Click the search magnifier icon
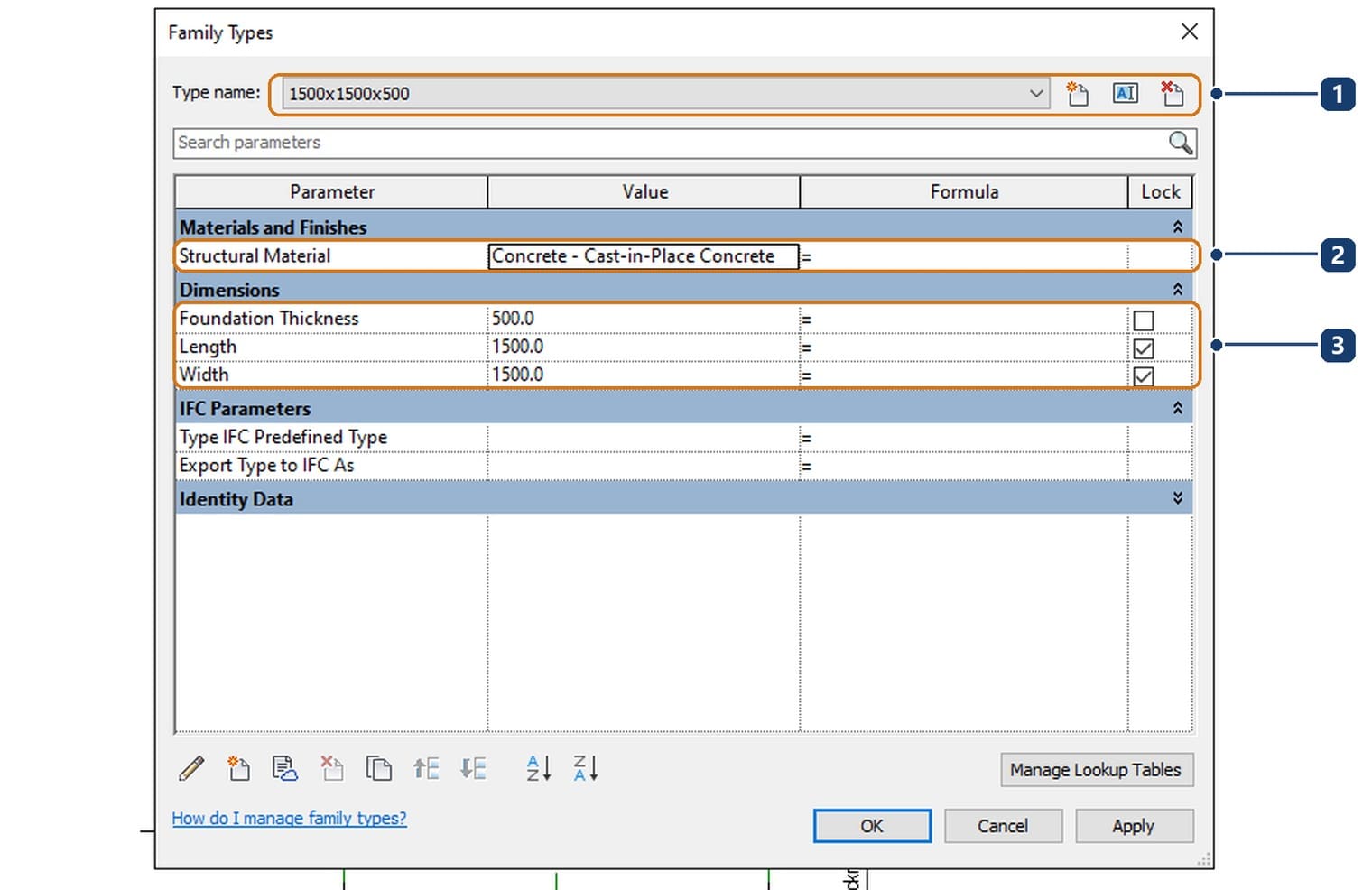Screen dimensions: 1372x890 1181,143
